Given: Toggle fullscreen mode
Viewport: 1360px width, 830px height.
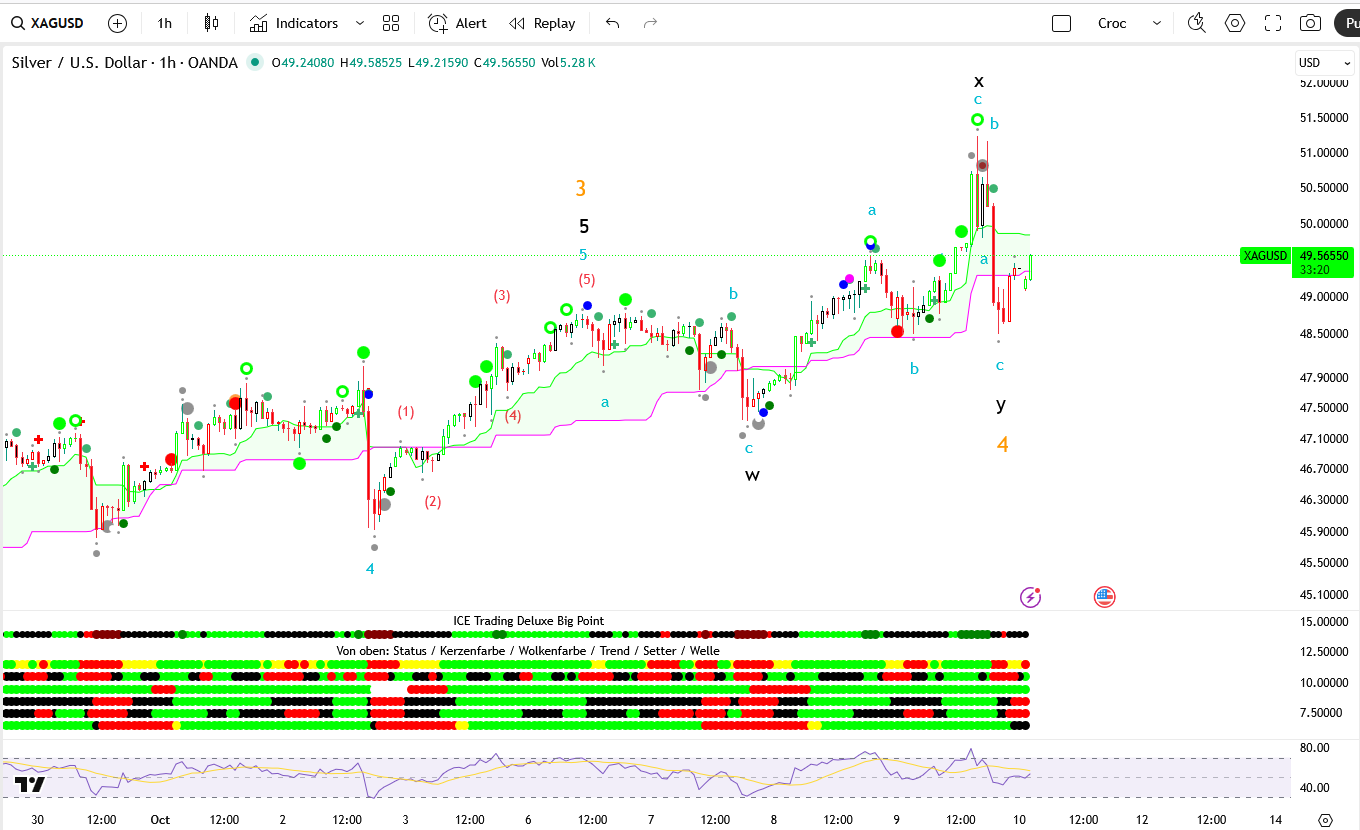Looking at the screenshot, I should pos(1273,23).
